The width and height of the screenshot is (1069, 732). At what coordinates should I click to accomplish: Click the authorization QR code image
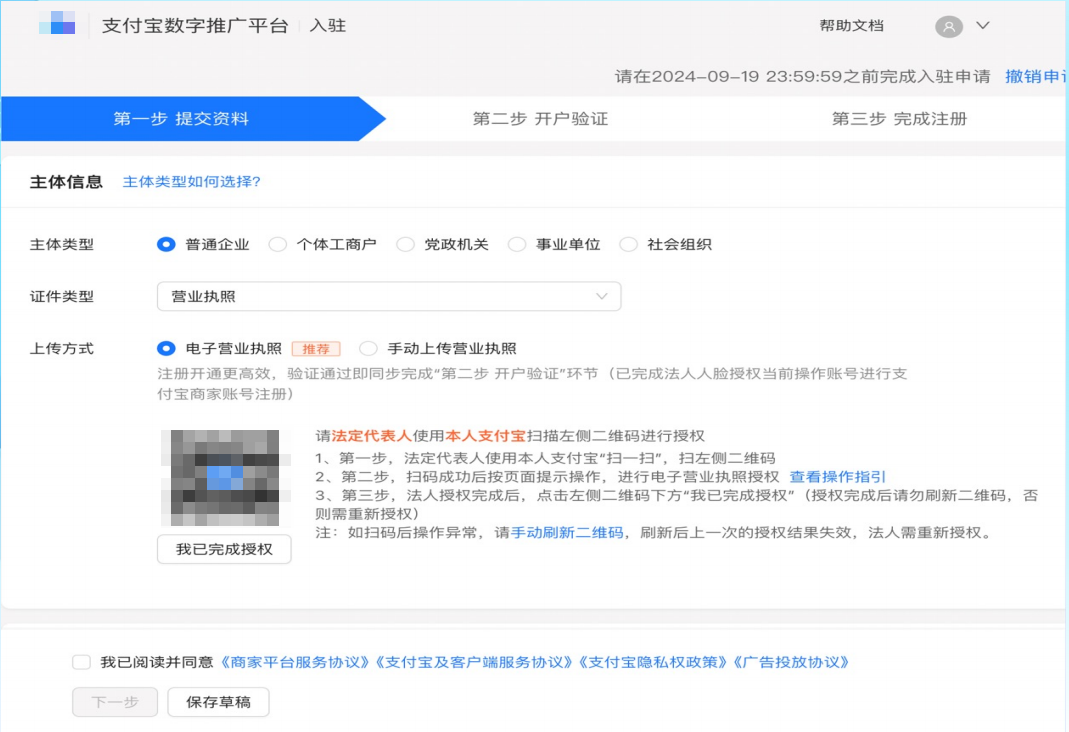point(225,477)
